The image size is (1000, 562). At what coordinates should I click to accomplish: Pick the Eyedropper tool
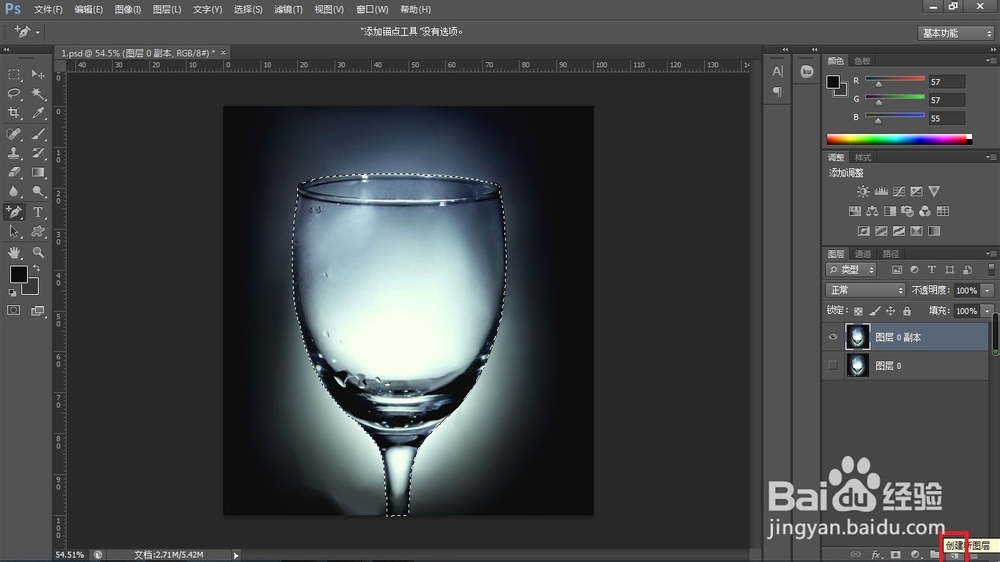(x=39, y=114)
